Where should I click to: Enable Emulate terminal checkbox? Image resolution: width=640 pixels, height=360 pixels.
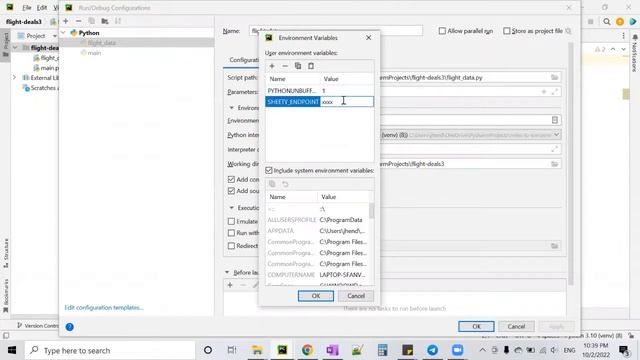(231, 221)
